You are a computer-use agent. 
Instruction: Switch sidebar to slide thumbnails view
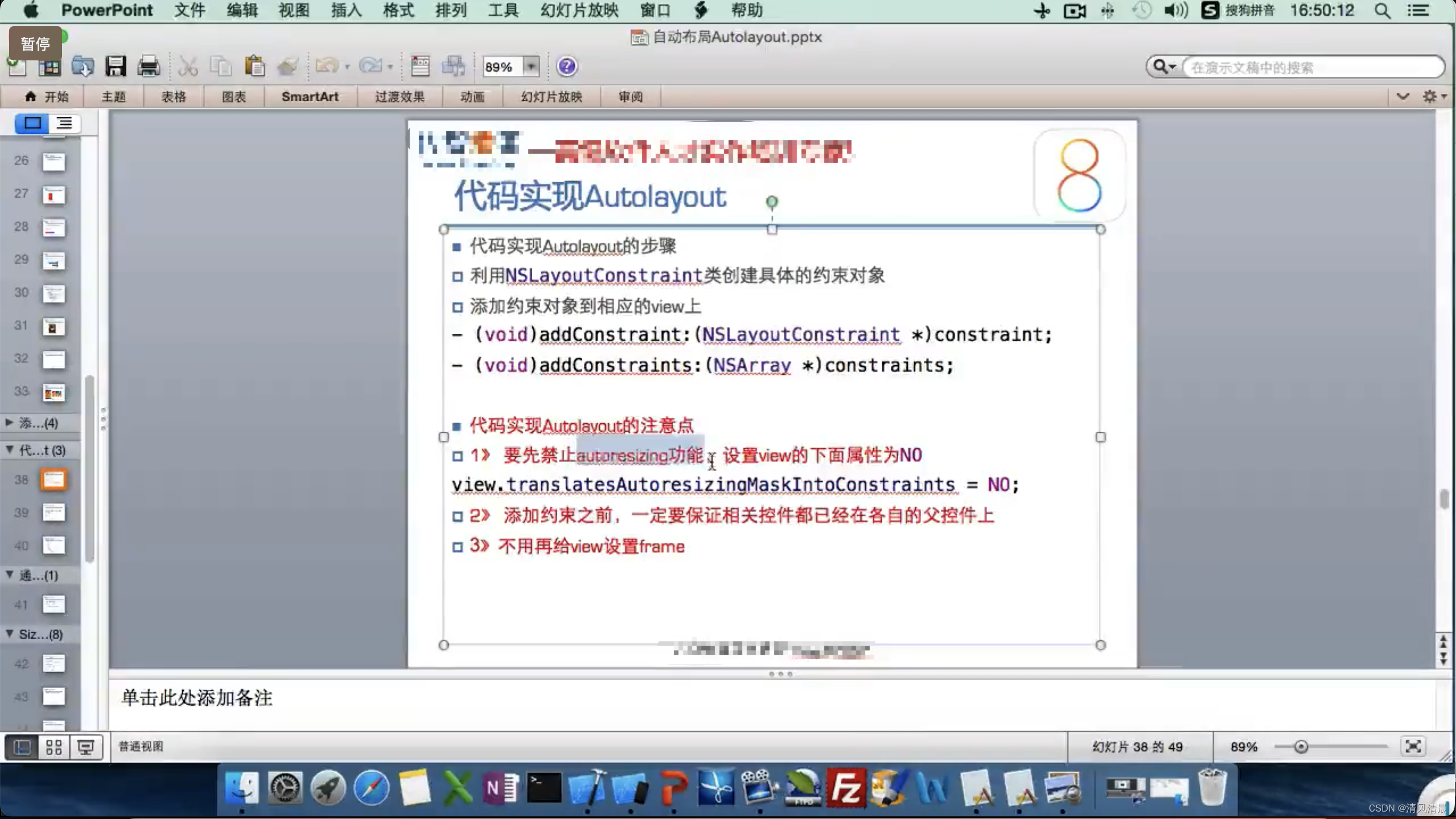[32, 123]
